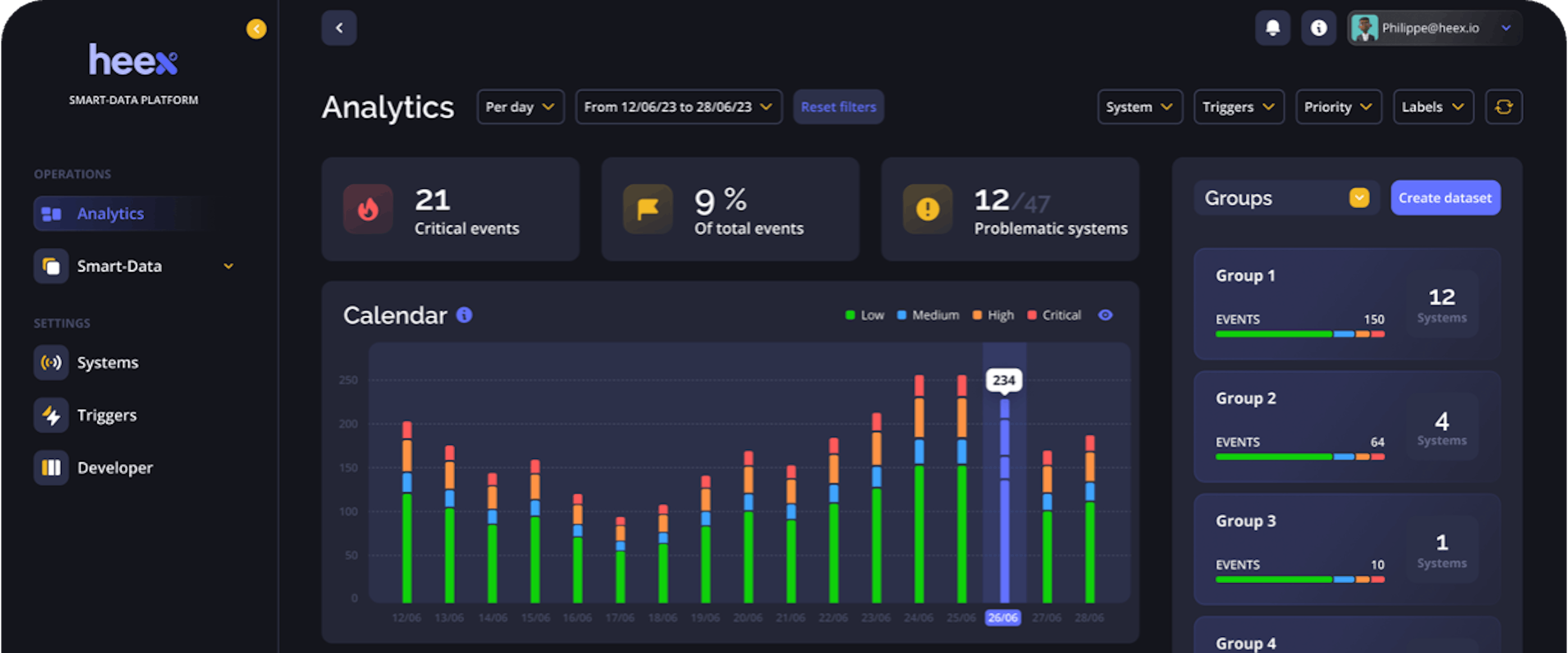This screenshot has width=1568, height=653.
Task: Toggle the Low legend series
Action: point(865,315)
